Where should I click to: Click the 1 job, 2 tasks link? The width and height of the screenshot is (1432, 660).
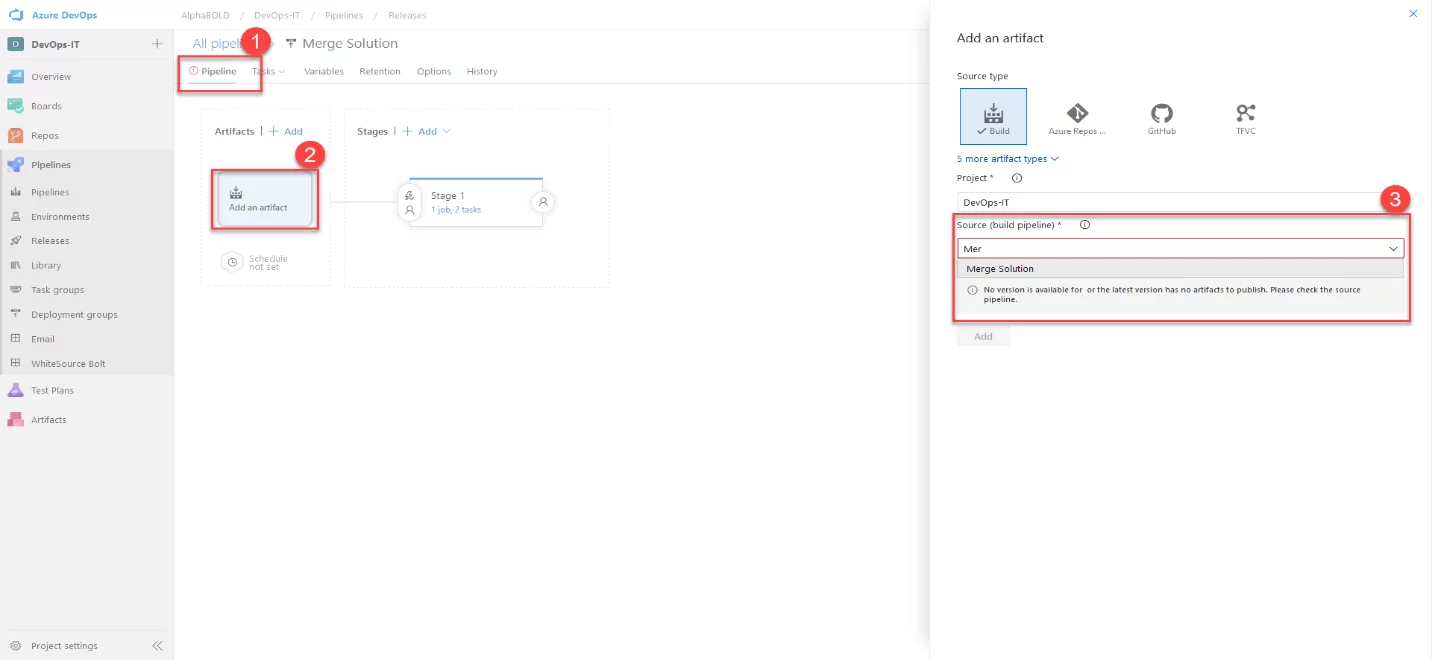tap(456, 210)
